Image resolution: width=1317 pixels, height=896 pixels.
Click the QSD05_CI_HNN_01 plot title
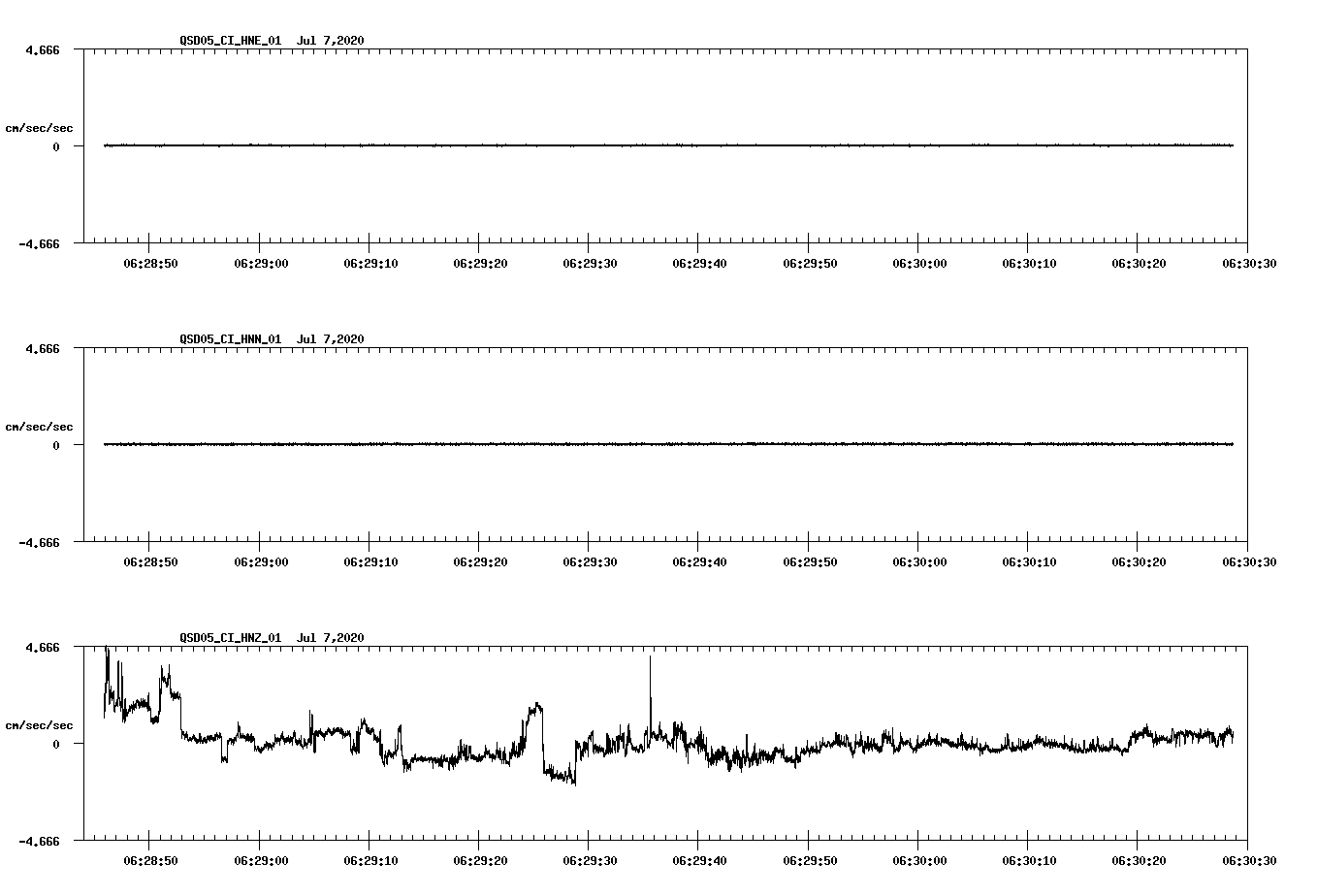click(272, 338)
